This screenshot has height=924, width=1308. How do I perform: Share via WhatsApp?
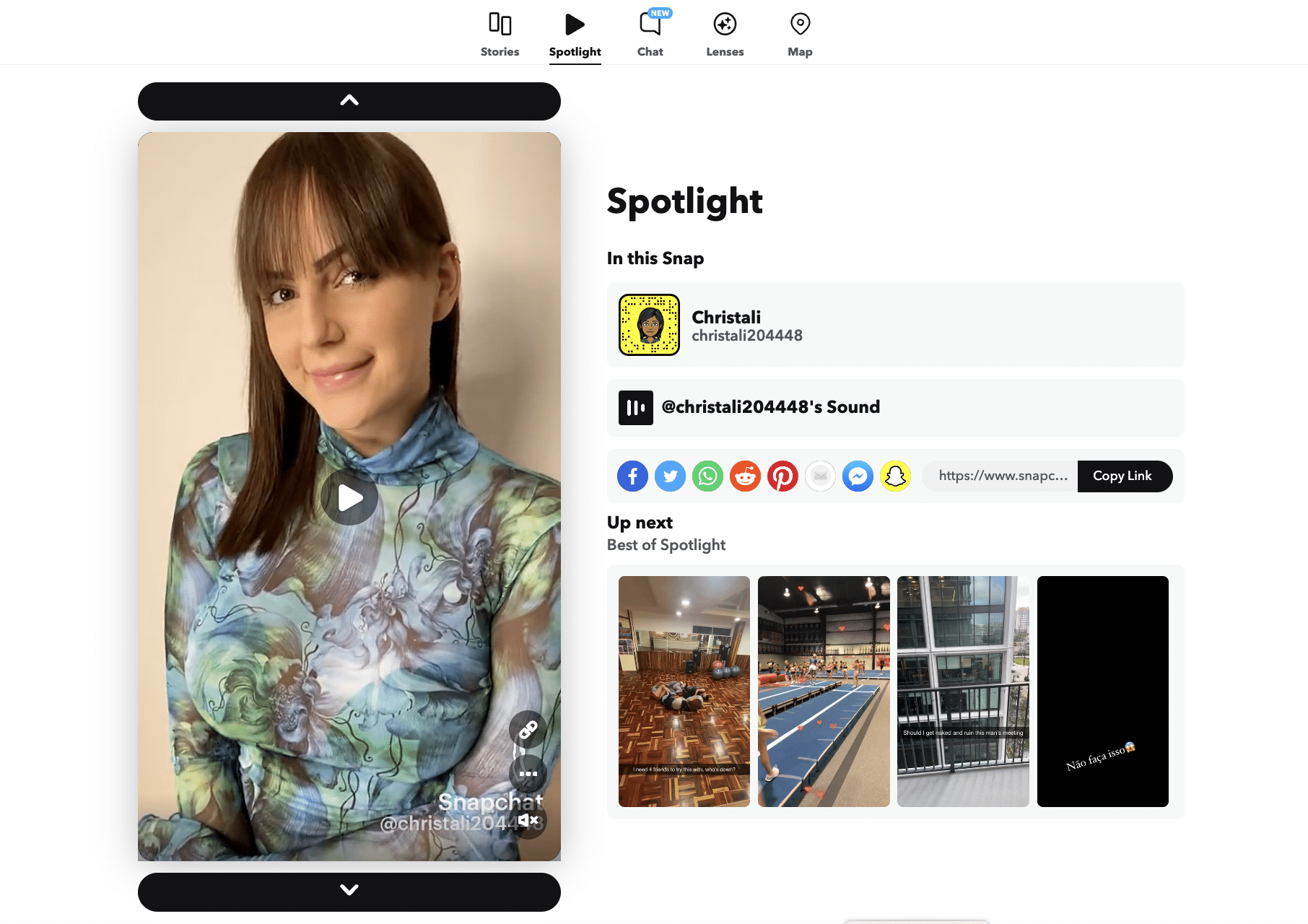[x=708, y=476]
